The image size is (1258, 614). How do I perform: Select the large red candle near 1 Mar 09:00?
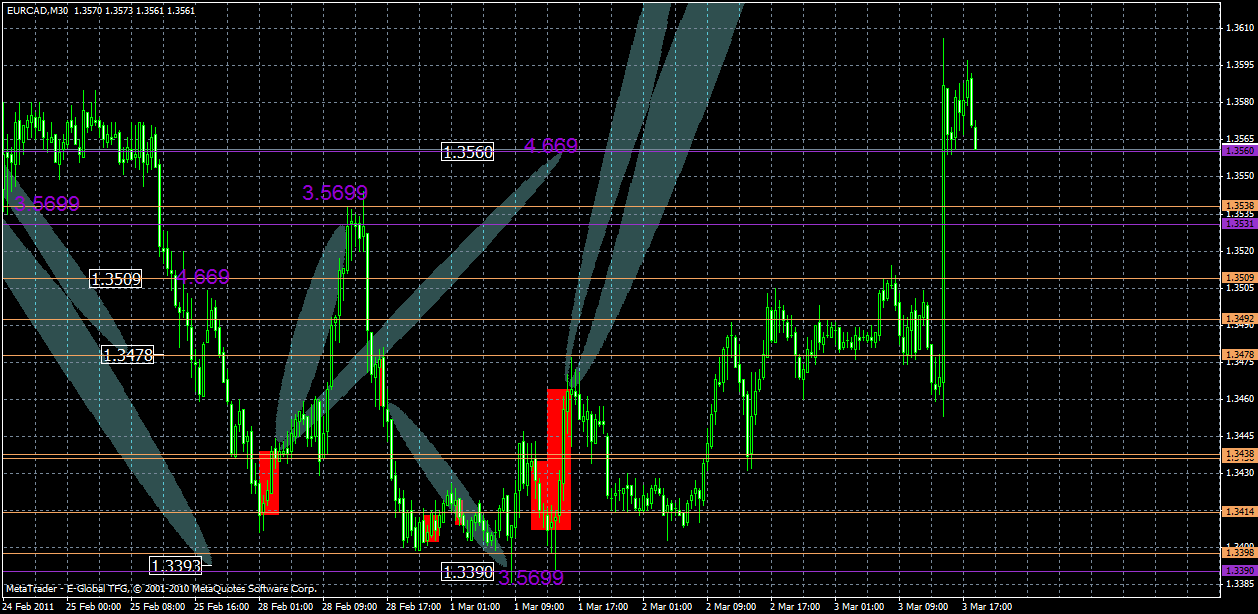coord(557,430)
